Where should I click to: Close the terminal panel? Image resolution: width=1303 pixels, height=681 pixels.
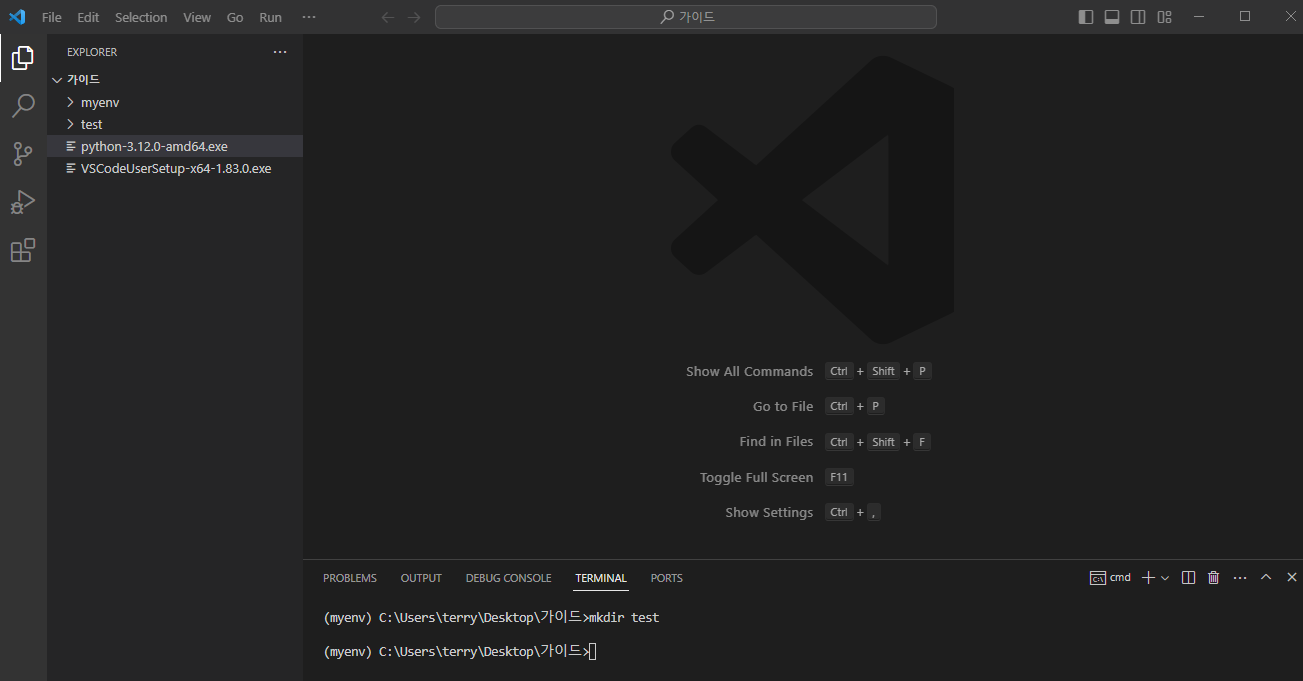coord(1292,577)
